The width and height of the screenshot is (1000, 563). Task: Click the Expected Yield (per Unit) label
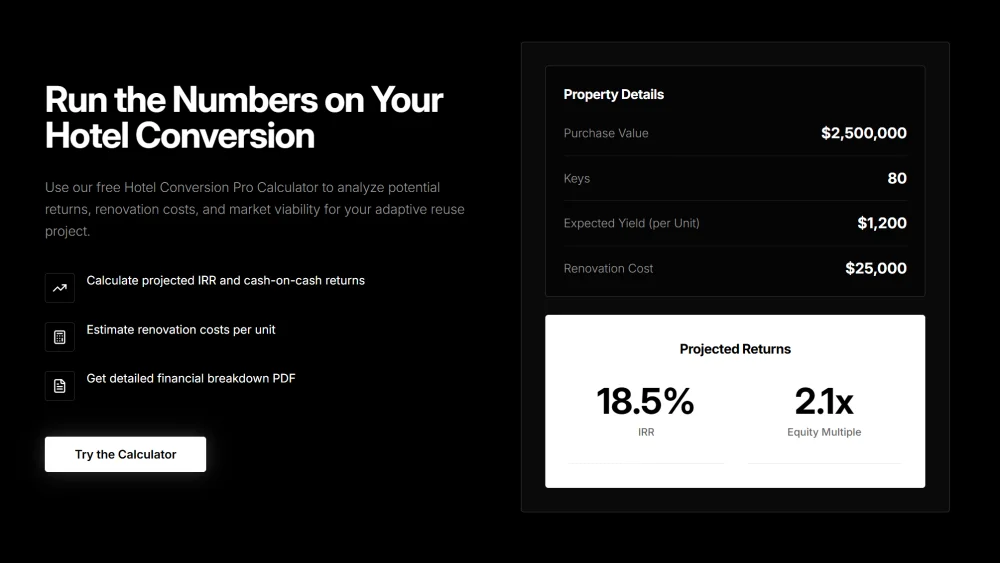(631, 223)
